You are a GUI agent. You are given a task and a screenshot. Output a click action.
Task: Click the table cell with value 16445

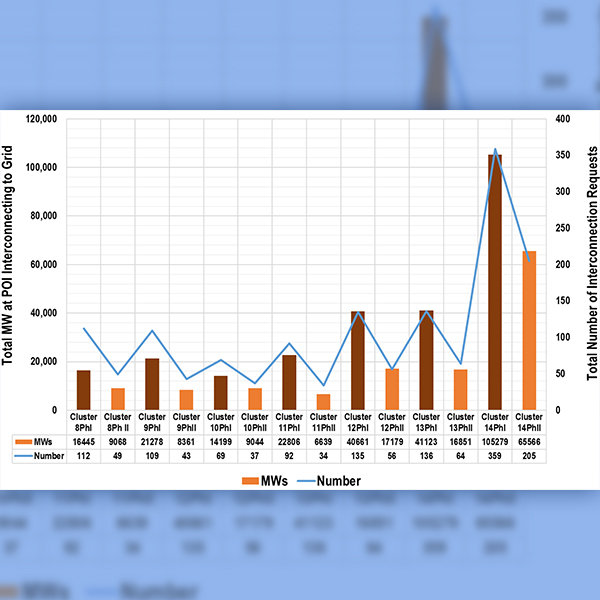tap(84, 440)
